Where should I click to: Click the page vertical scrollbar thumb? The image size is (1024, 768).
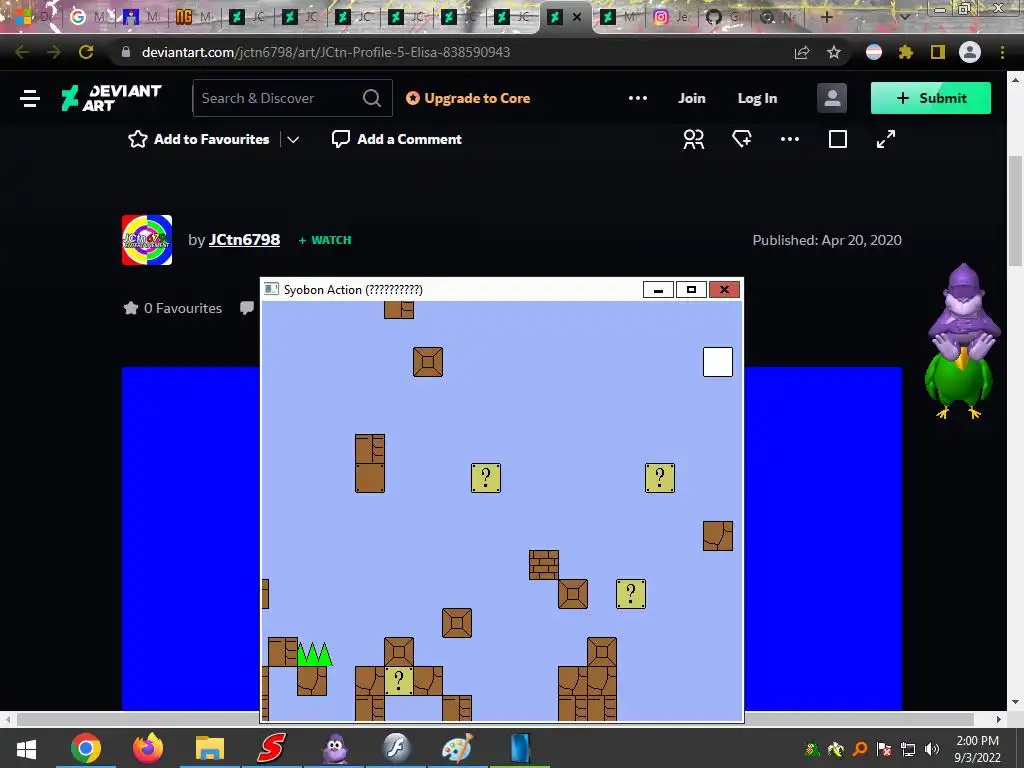coord(1016,210)
